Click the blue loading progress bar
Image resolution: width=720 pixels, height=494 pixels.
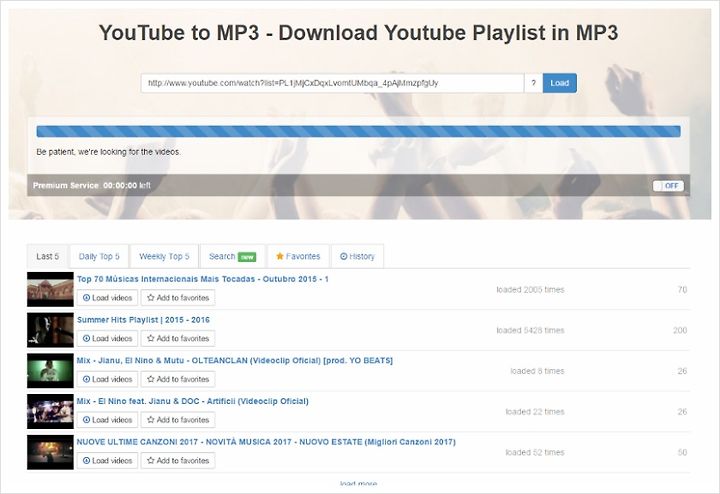click(358, 131)
